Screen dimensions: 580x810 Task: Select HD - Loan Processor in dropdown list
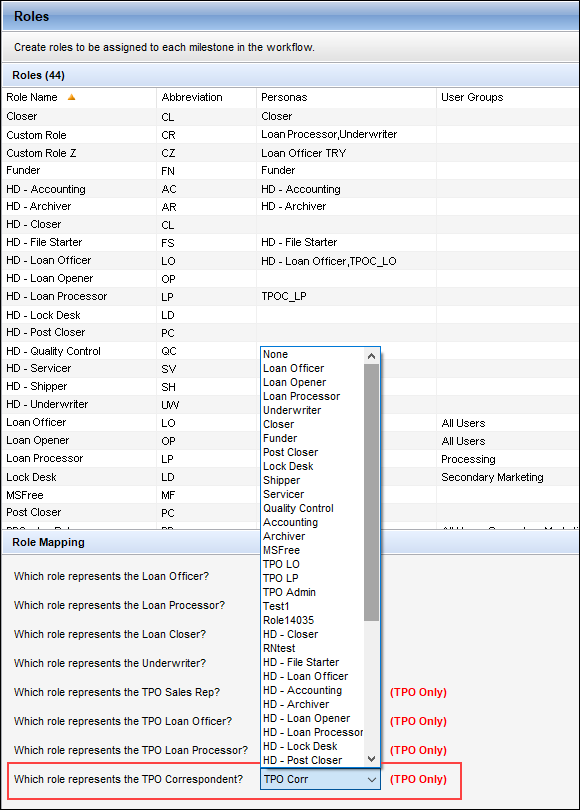pyautogui.click(x=313, y=732)
